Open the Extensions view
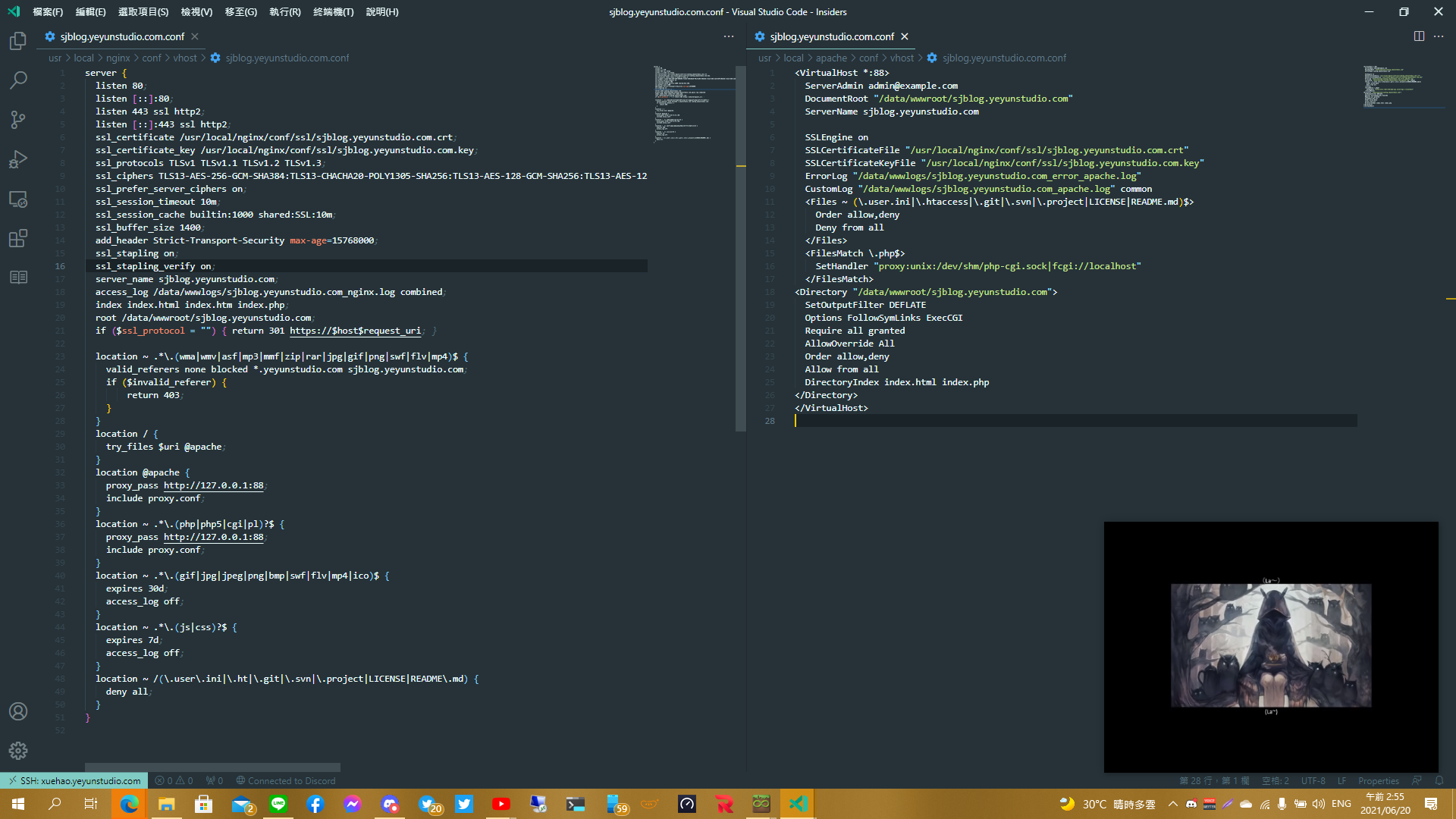 click(18, 238)
